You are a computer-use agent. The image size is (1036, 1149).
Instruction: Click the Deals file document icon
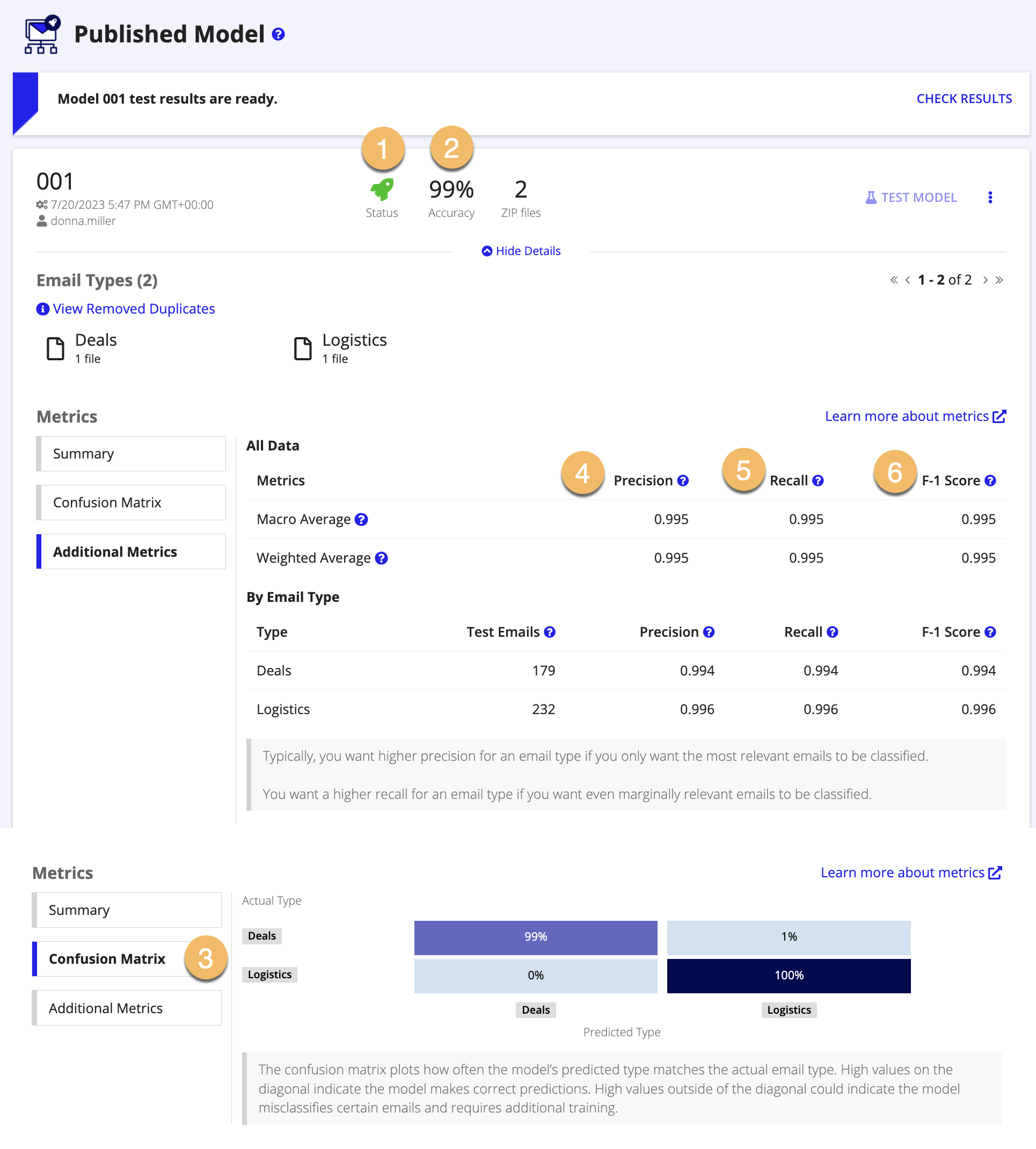55,348
